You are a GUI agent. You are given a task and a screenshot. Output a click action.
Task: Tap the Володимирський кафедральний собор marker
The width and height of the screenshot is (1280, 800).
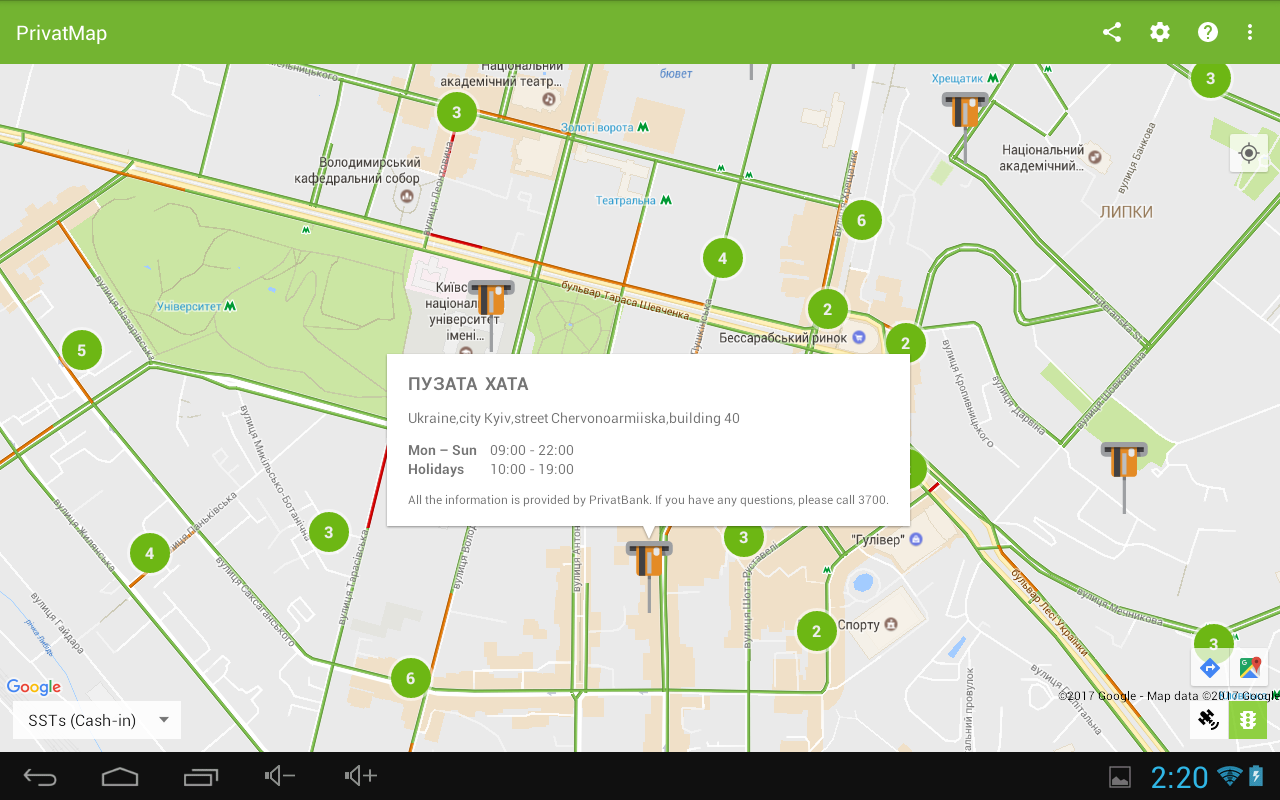(407, 196)
